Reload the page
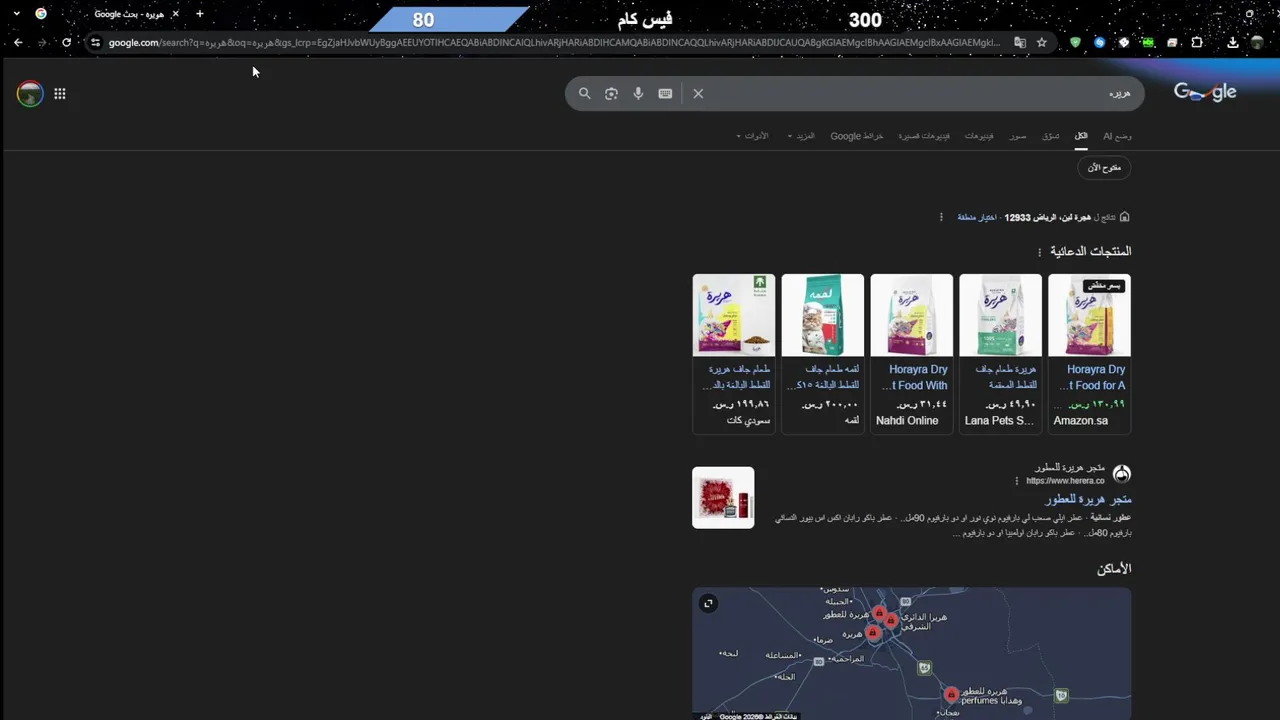This screenshot has height=720, width=1280. pyautogui.click(x=66, y=42)
